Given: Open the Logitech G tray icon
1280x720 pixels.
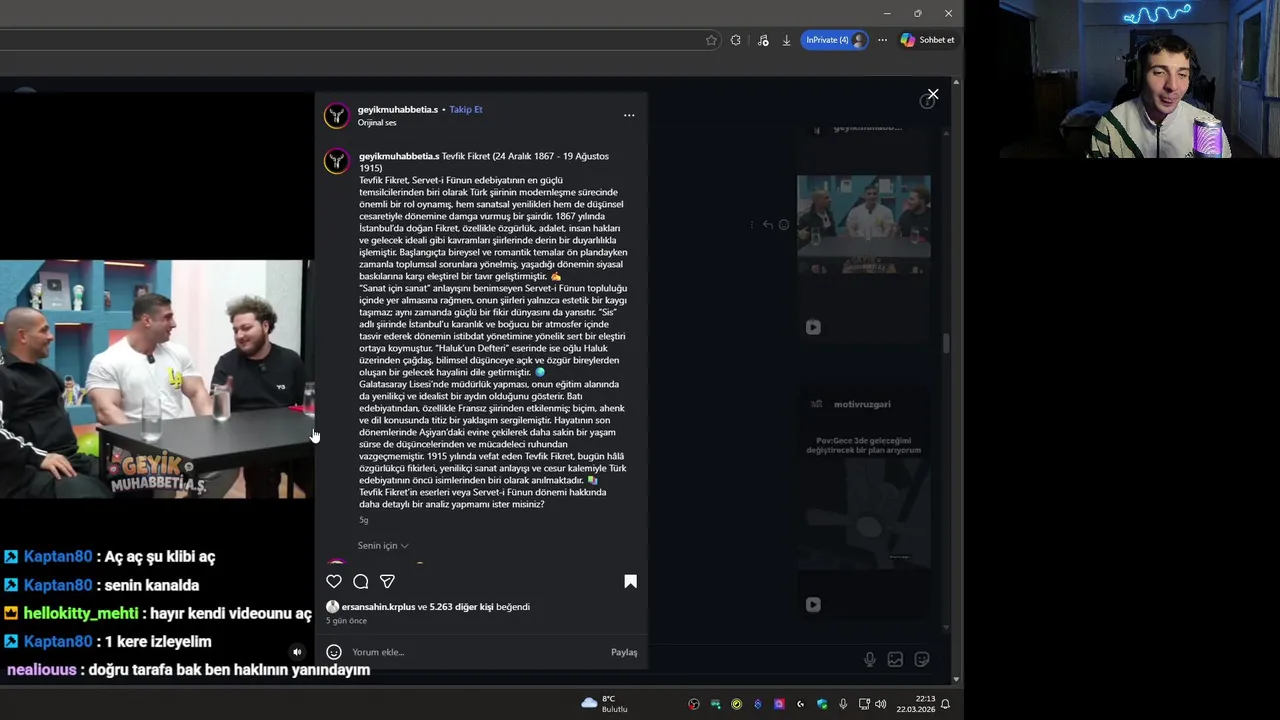Looking at the screenshot, I should 800,704.
